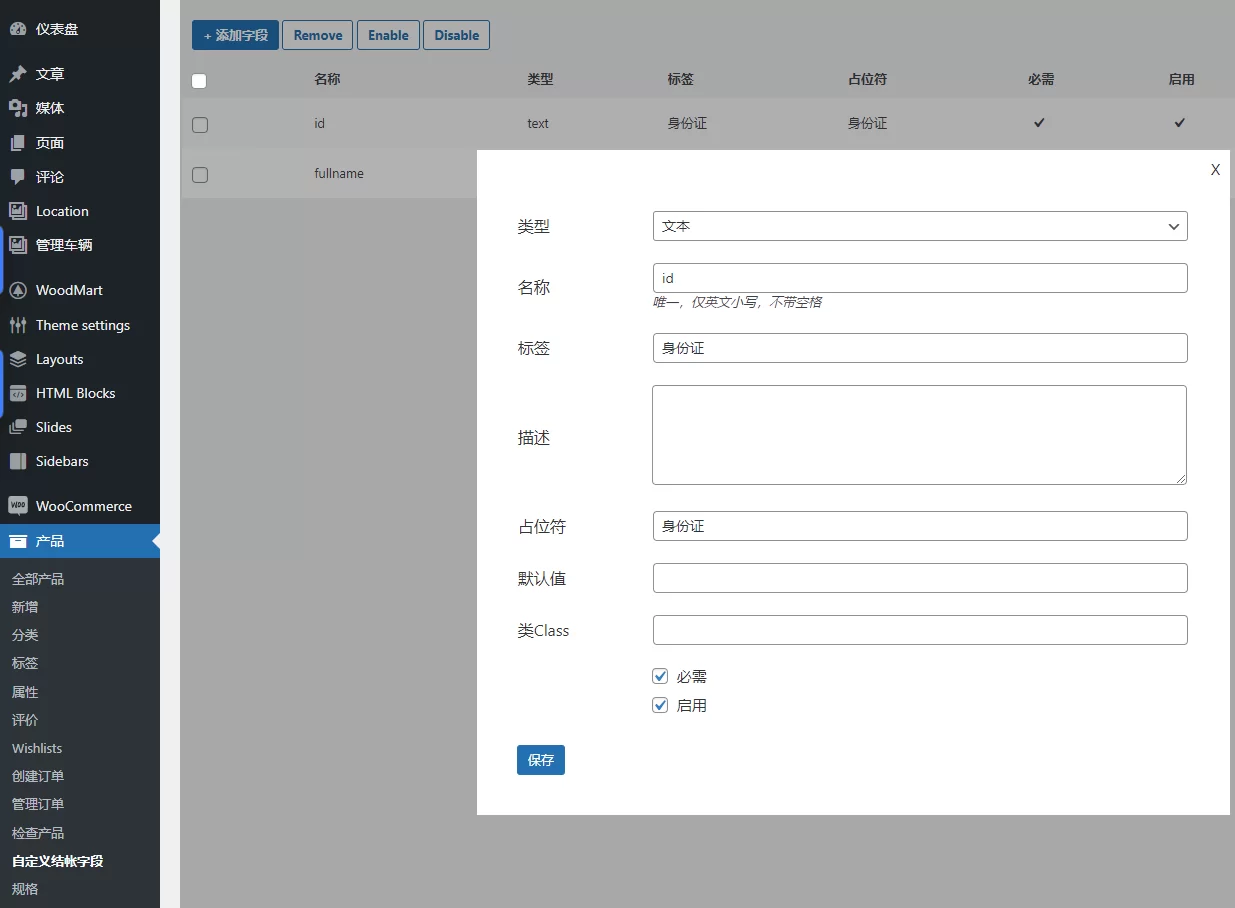Click the 占位符 column header
The height and width of the screenshot is (908, 1235).
coord(867,79)
